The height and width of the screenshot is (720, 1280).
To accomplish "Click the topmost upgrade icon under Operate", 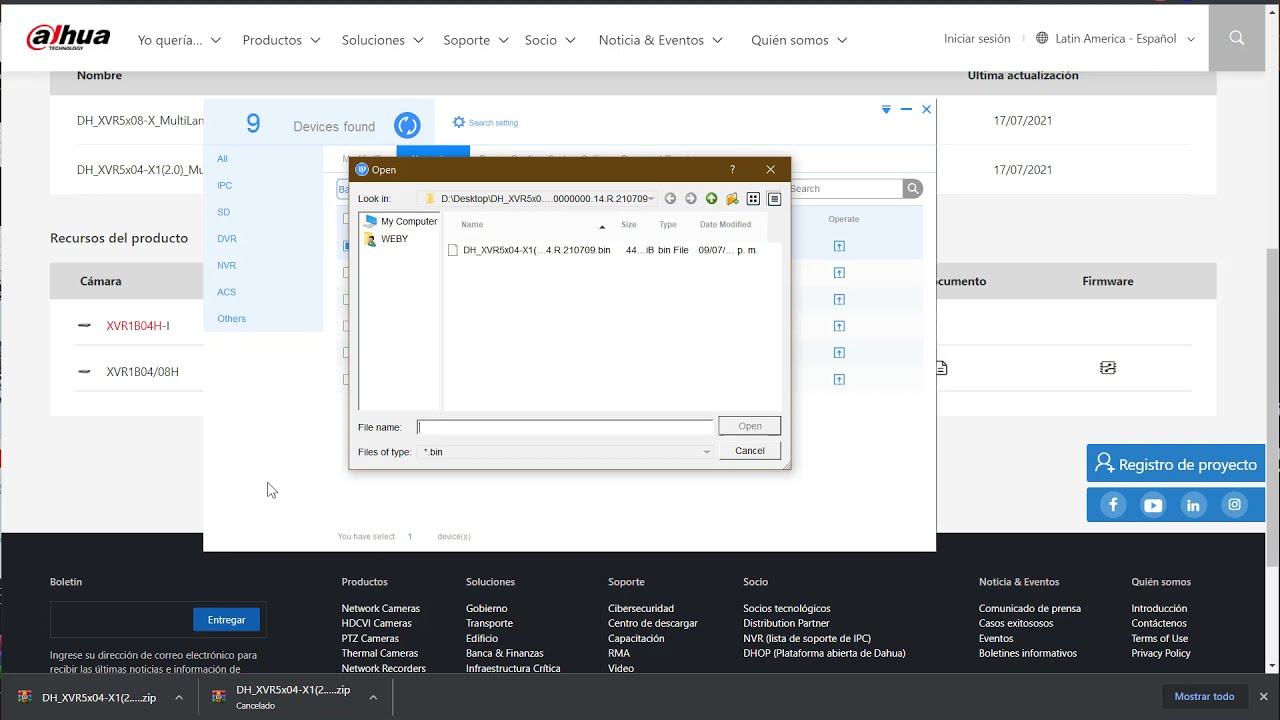I will click(839, 246).
